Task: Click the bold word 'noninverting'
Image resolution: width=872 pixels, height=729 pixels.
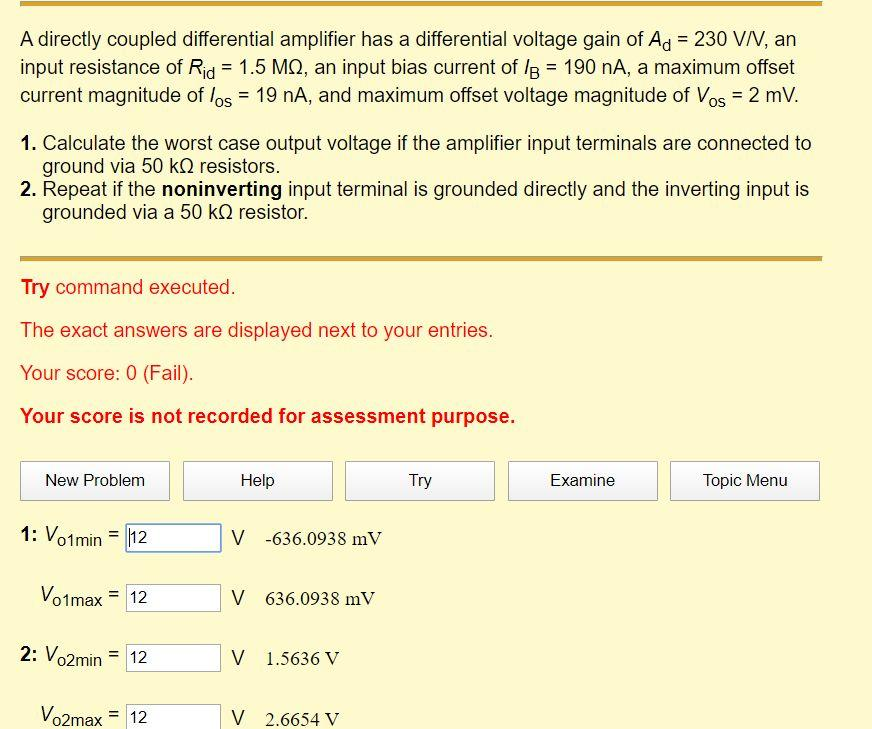Action: click(x=222, y=190)
